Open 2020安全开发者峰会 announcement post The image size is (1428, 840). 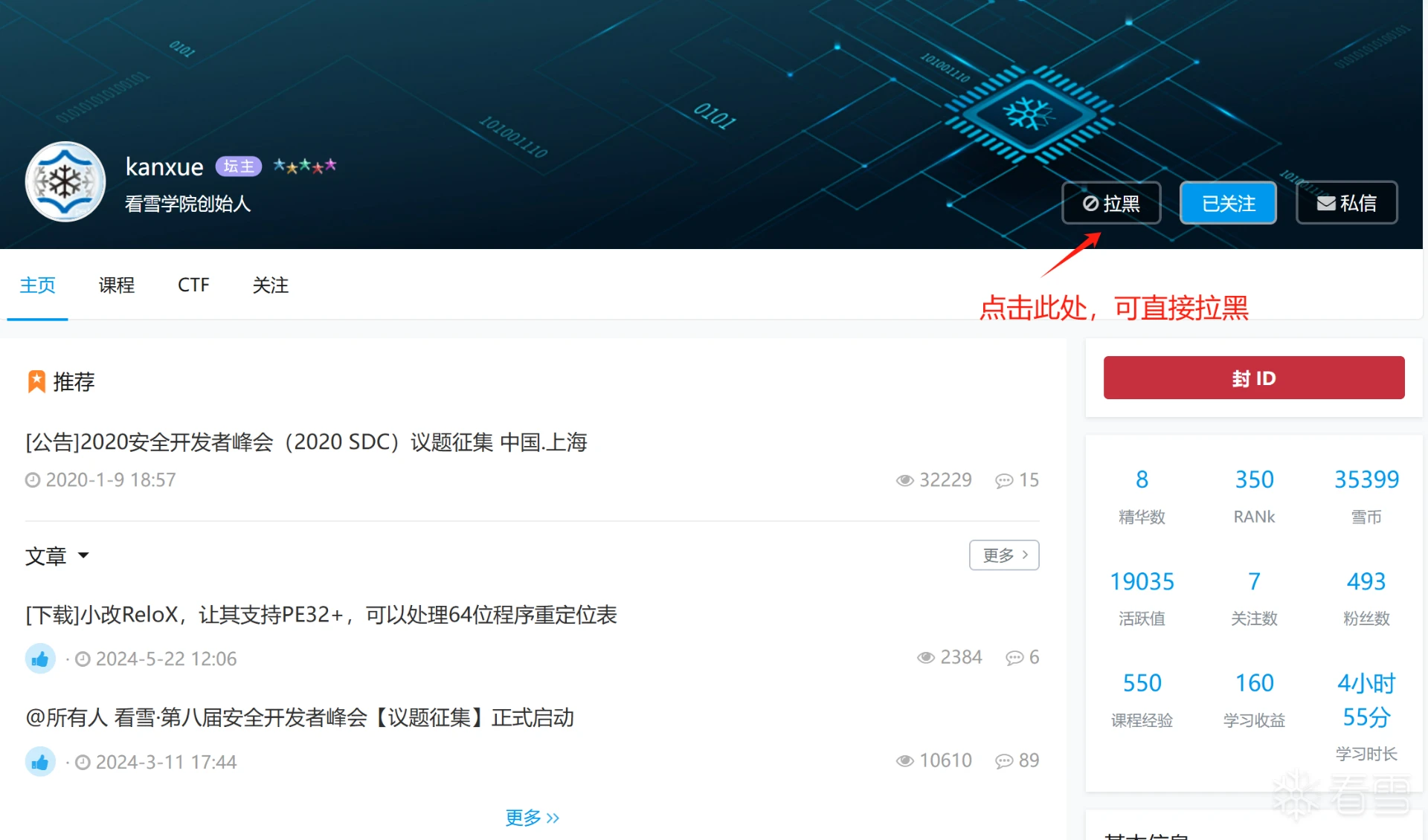306,442
